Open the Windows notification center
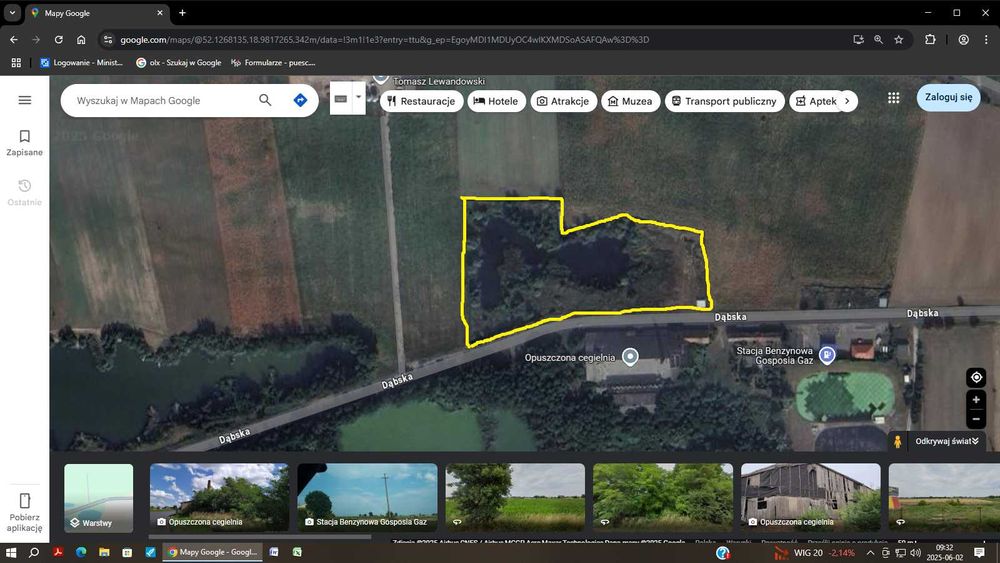This screenshot has width=1000, height=563. point(979,553)
